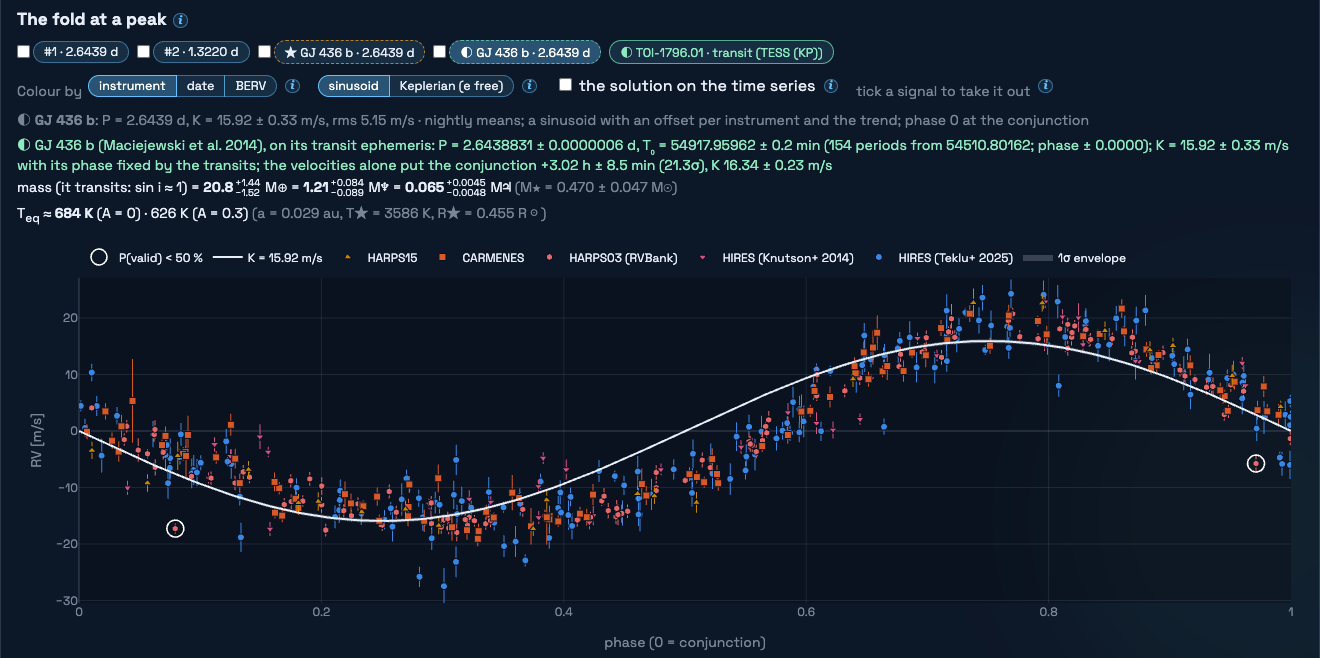
Task: Click the #1 · 2.6439 d chip
Action: tap(82, 52)
